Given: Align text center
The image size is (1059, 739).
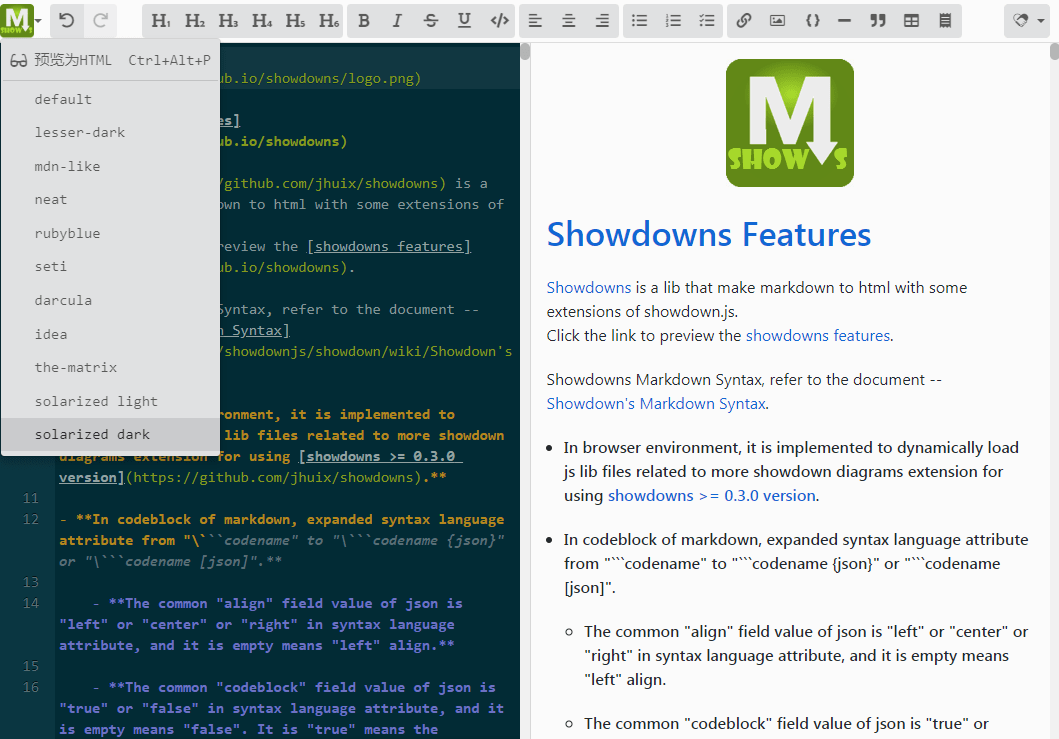Looking at the screenshot, I should point(569,20).
